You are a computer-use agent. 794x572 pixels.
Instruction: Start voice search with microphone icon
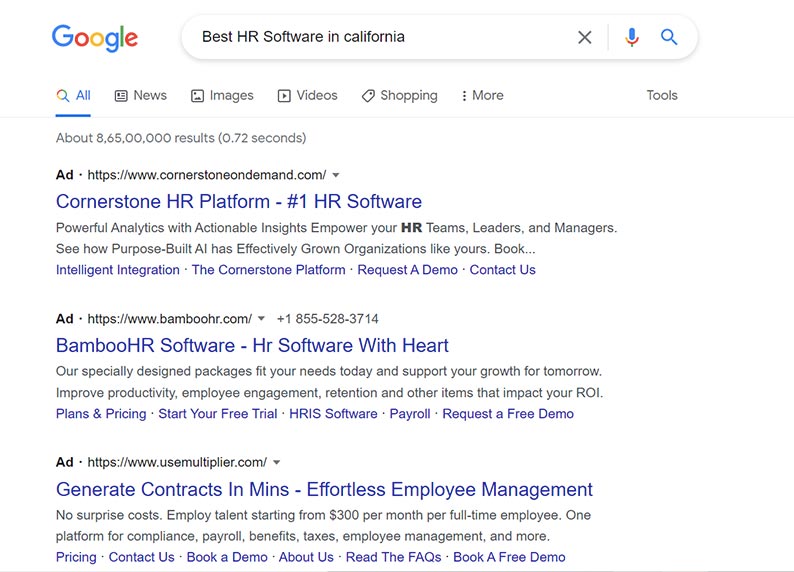tap(631, 37)
